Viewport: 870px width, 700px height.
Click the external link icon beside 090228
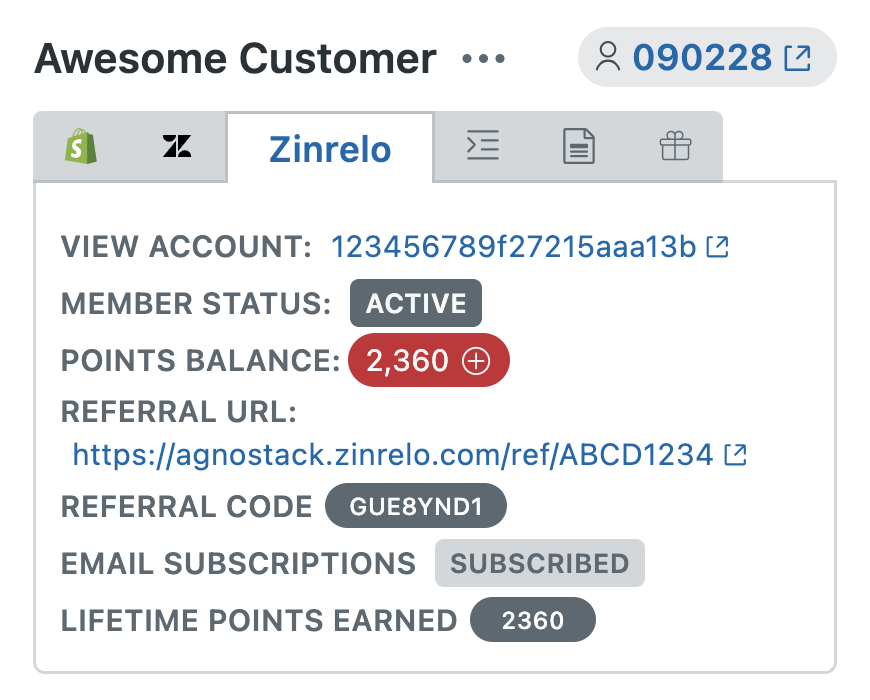point(797,57)
